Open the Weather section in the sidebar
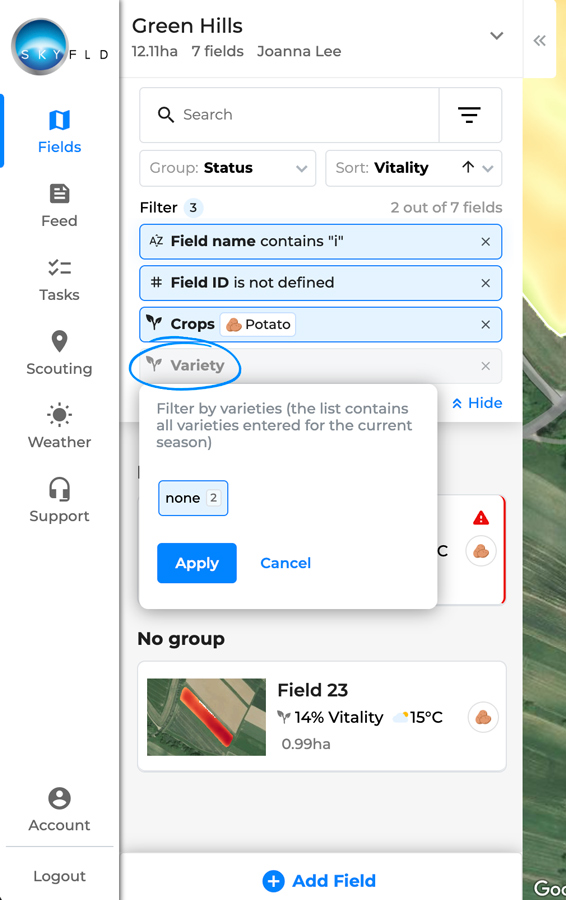The height and width of the screenshot is (900, 566). (59, 426)
